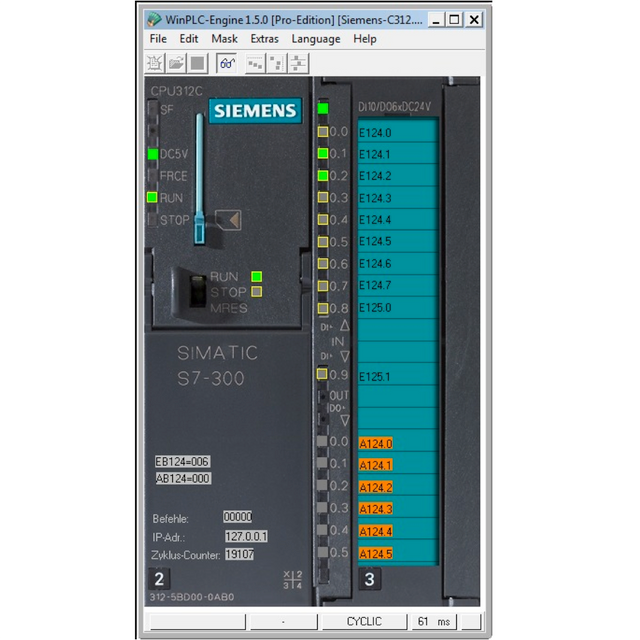Toggle the glasses monitor toolbar button
The height and width of the screenshot is (640, 640).
coord(227,63)
